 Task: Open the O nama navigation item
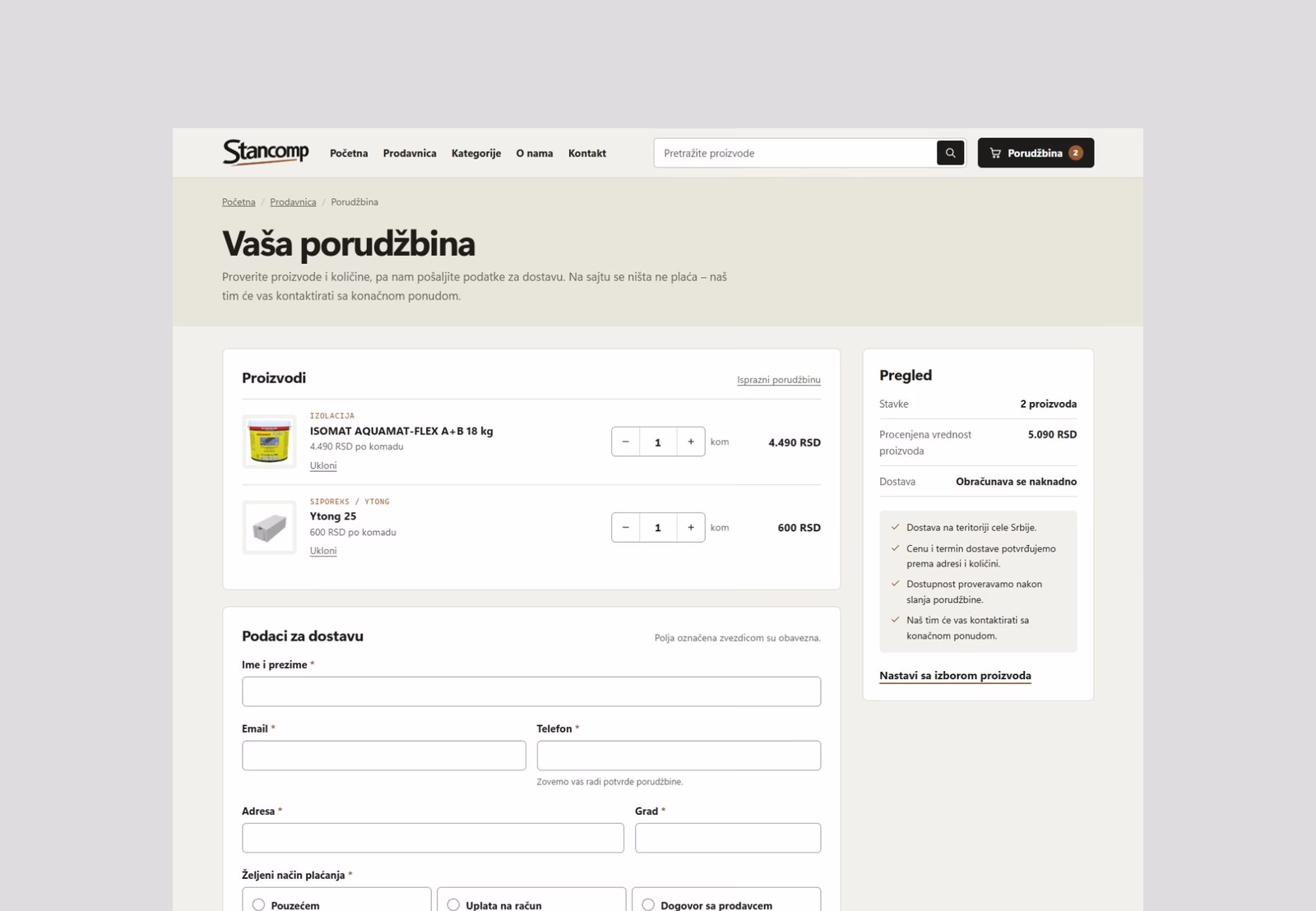coord(535,153)
